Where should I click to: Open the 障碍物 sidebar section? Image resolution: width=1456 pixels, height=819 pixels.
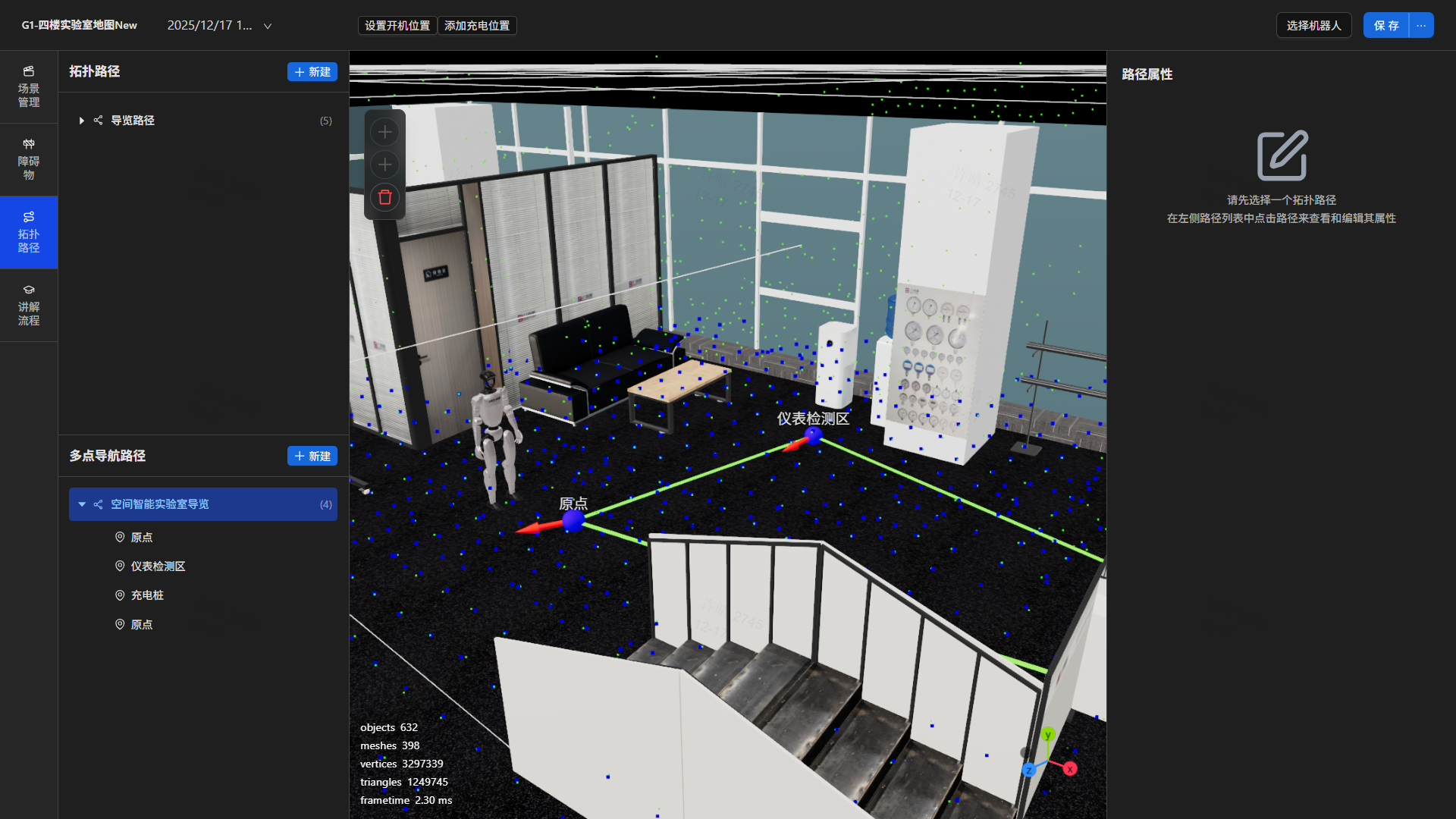(29, 159)
